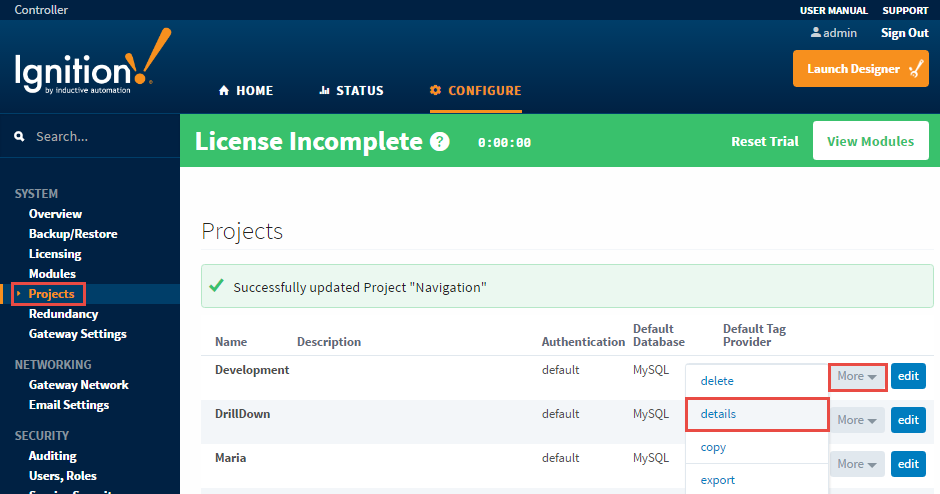
Task: Click the admin username
Action: click(x=840, y=33)
